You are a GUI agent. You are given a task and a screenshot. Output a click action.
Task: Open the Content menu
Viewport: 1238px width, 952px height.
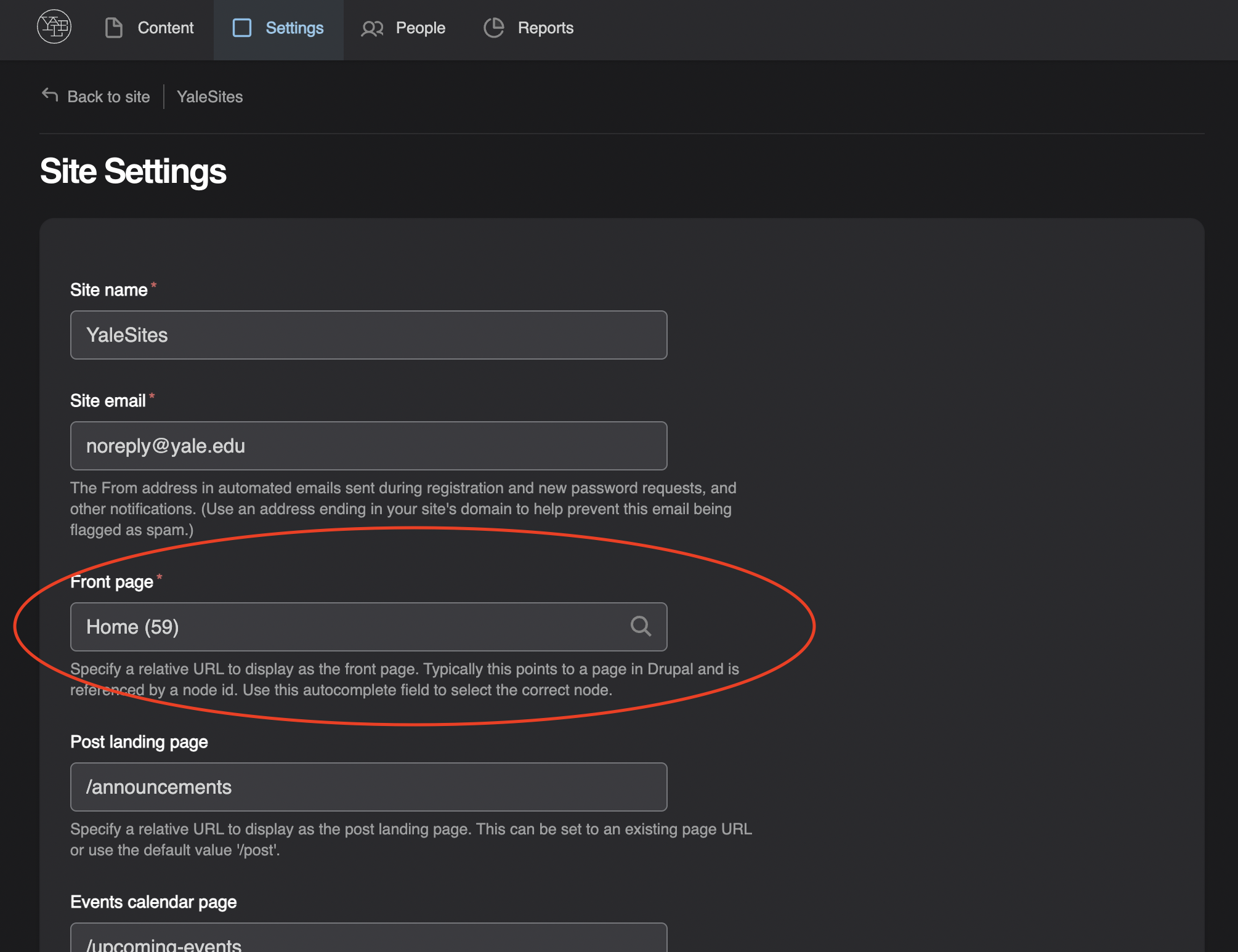pos(149,28)
